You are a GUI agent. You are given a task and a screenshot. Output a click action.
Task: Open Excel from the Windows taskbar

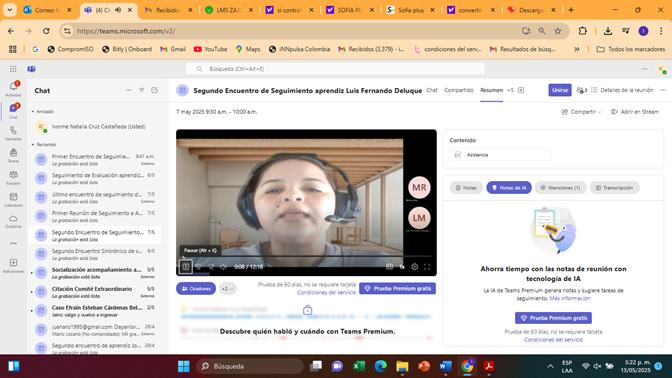(x=359, y=366)
